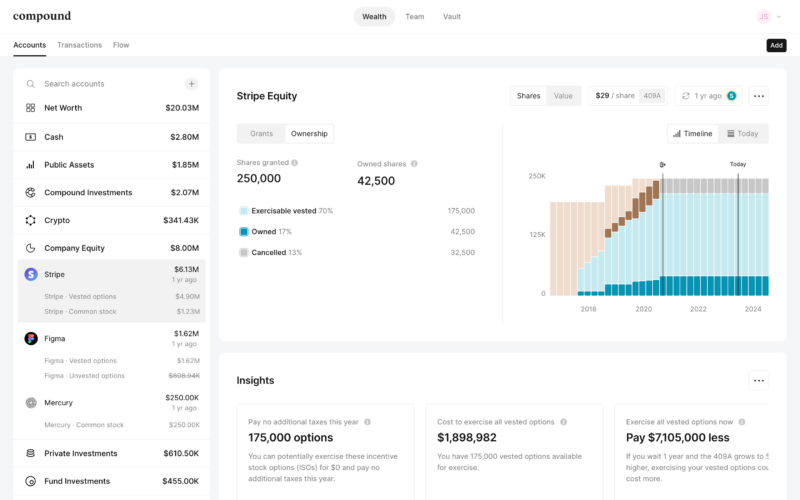The height and width of the screenshot is (500, 800).
Task: Click the info icon next to Shares granted
Action: pos(294,163)
